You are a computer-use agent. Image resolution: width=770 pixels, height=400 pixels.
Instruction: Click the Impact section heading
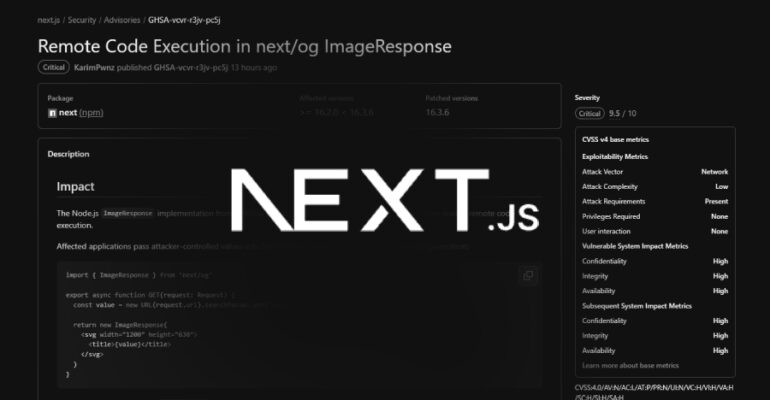click(75, 187)
